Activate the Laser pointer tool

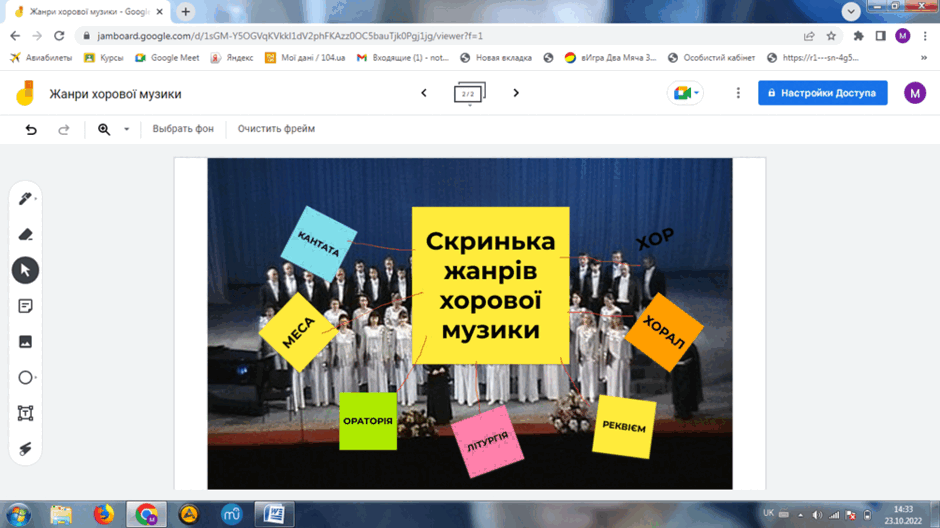(25, 449)
